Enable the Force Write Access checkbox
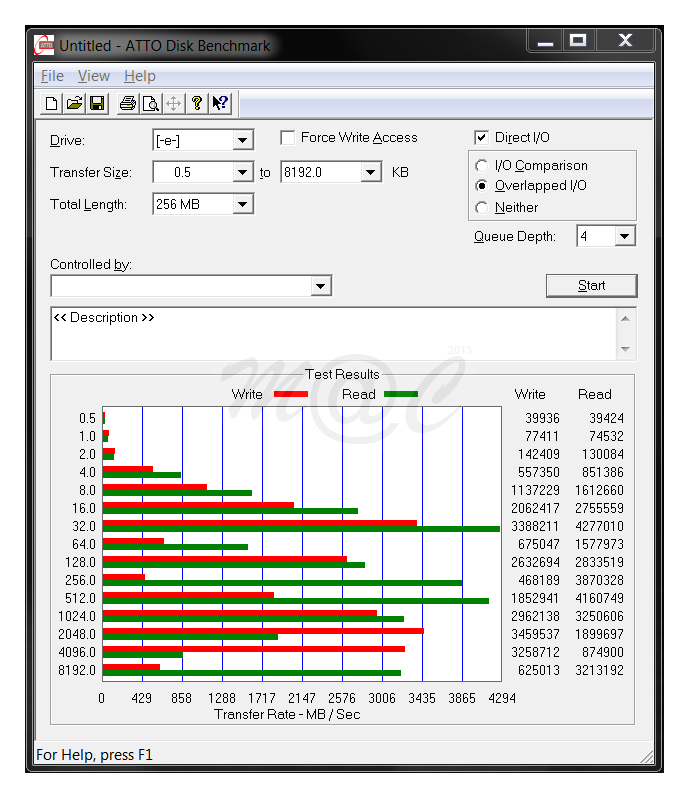Viewport: 689px width, 798px height. [288, 138]
